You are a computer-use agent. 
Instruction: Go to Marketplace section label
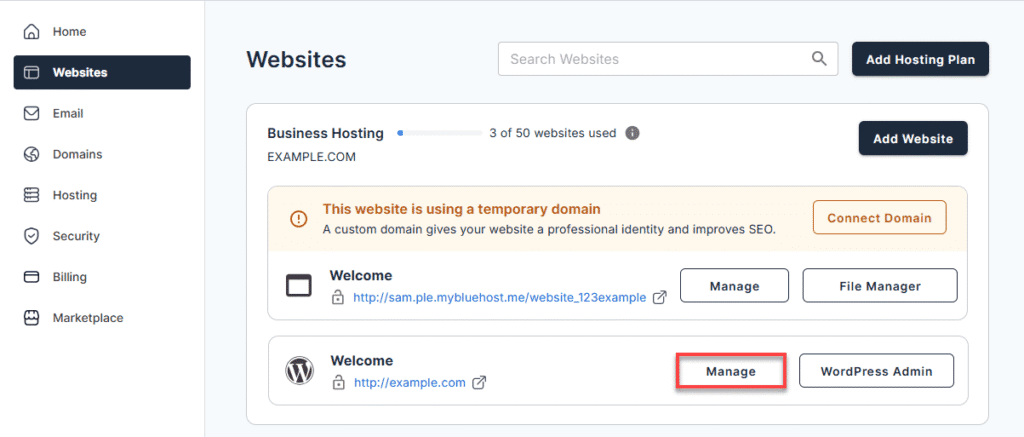[x=88, y=318]
